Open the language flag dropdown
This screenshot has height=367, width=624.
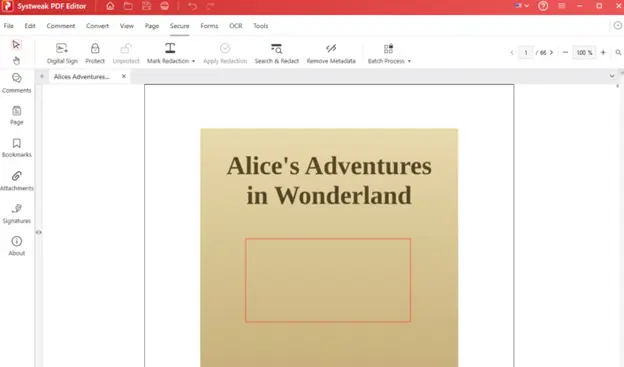522,6
